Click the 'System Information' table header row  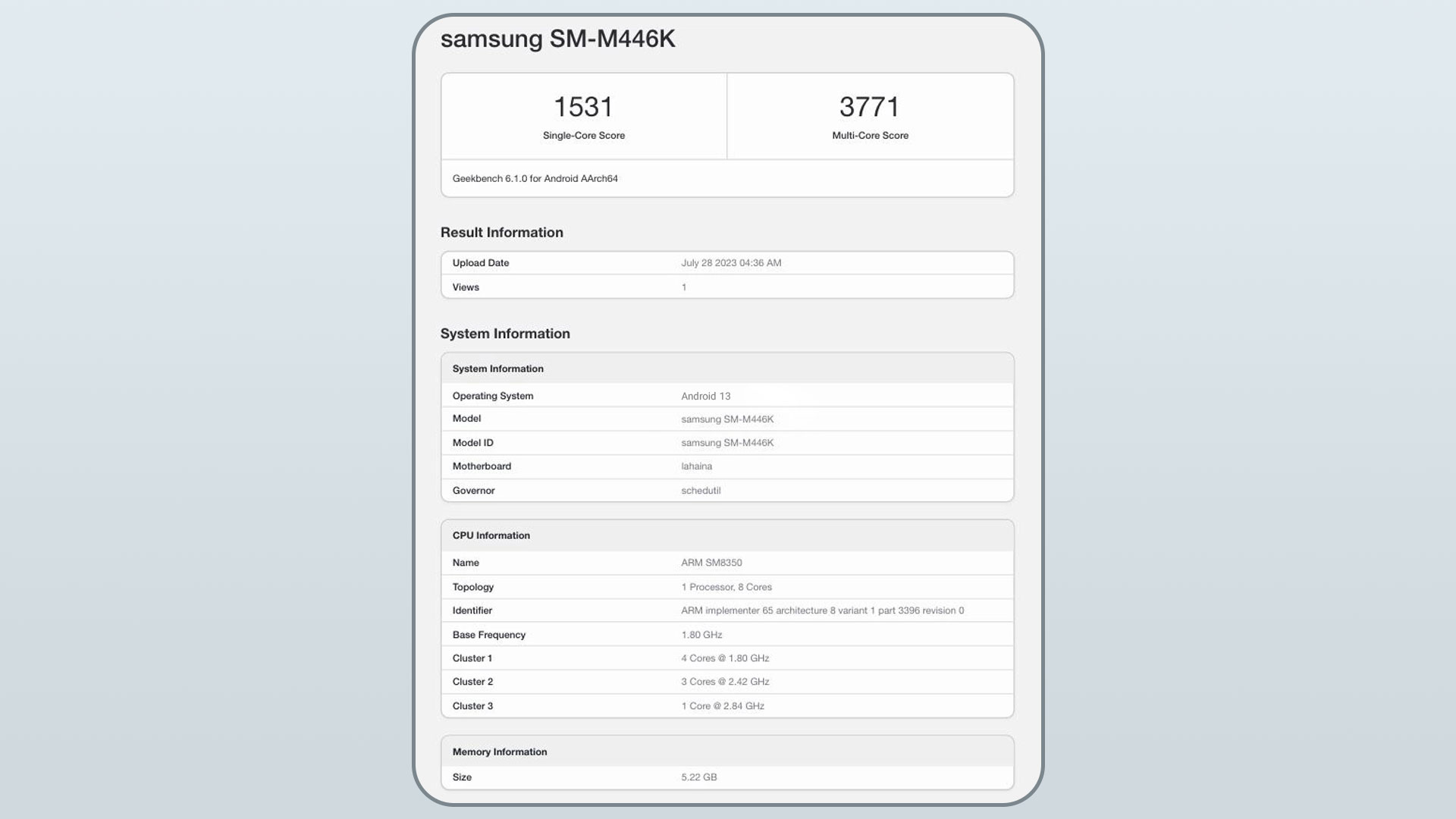[x=727, y=369]
